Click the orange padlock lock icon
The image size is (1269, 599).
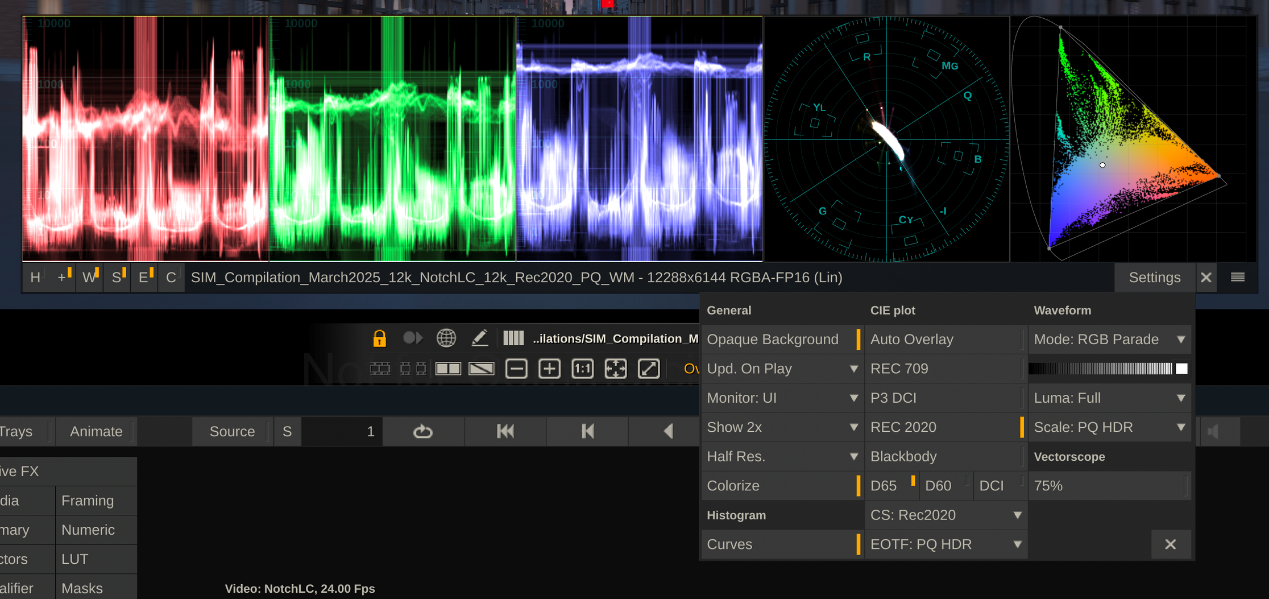click(x=379, y=338)
